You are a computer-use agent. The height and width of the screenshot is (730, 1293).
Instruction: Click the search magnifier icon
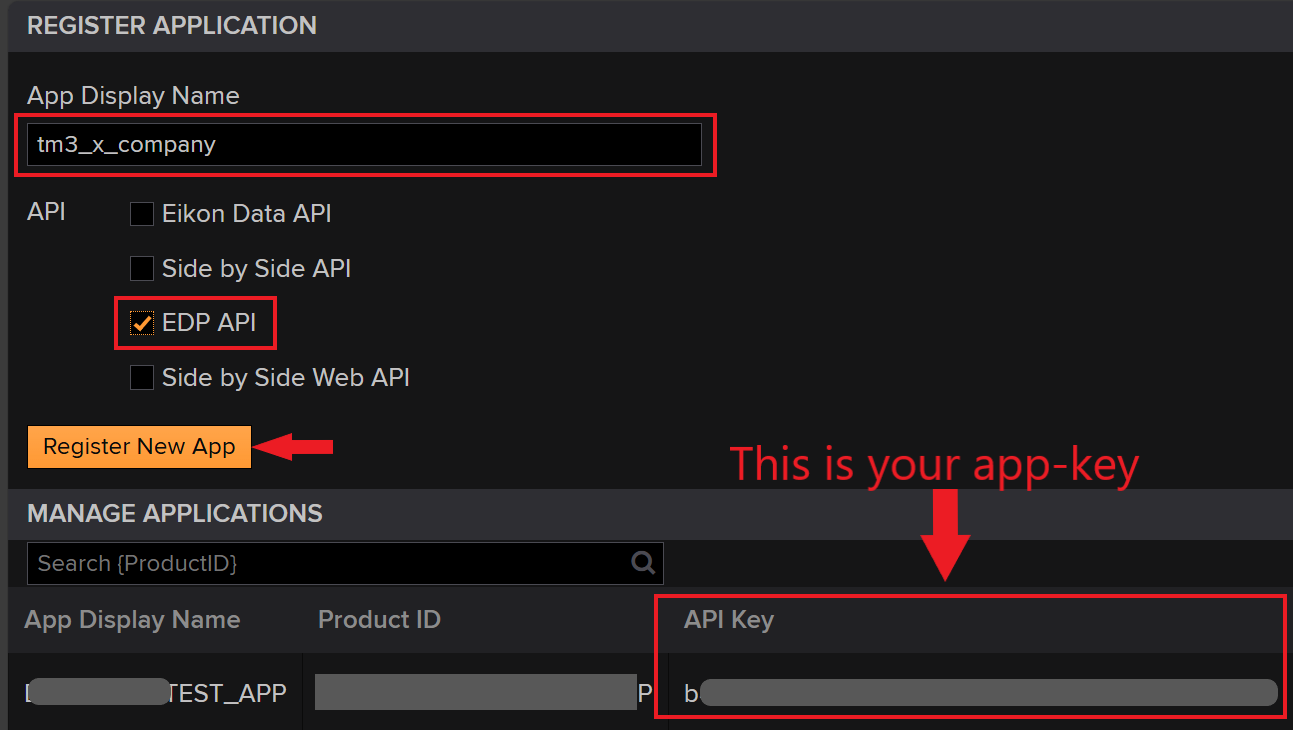[644, 562]
